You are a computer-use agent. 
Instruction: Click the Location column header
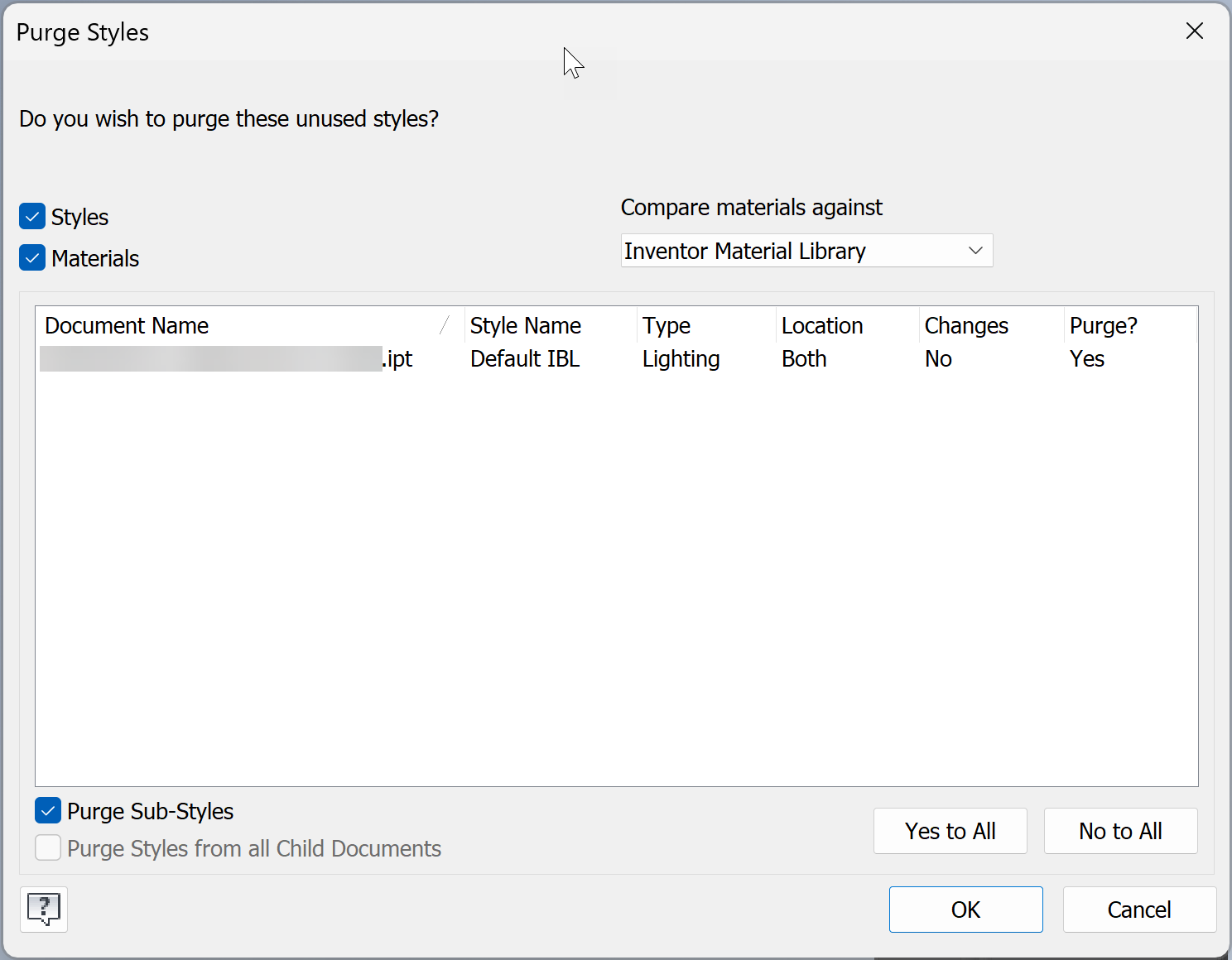(821, 326)
